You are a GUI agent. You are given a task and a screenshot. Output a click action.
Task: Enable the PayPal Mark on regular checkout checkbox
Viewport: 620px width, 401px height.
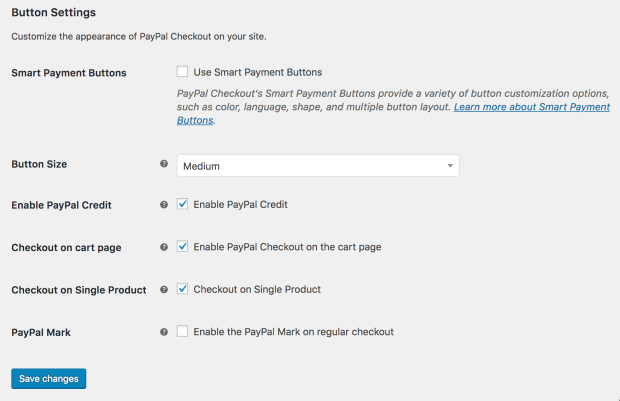(182, 331)
